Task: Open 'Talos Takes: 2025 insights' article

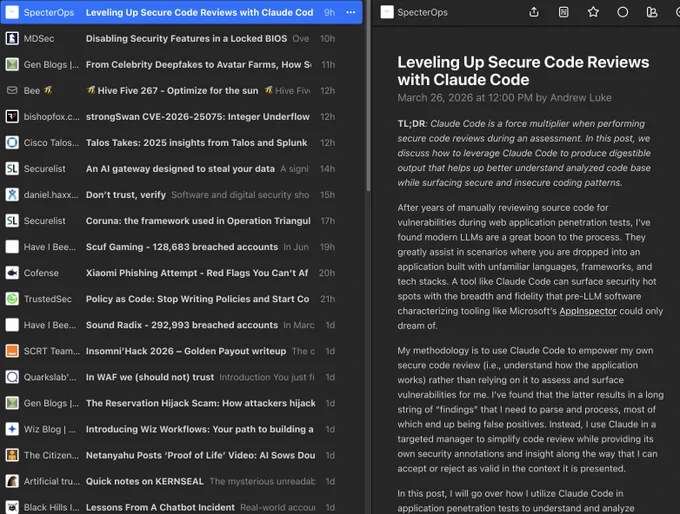Action: point(196,142)
